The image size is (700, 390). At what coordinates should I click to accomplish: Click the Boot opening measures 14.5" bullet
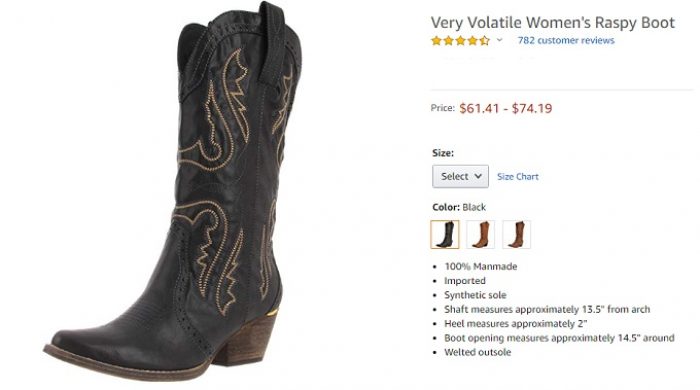point(559,338)
